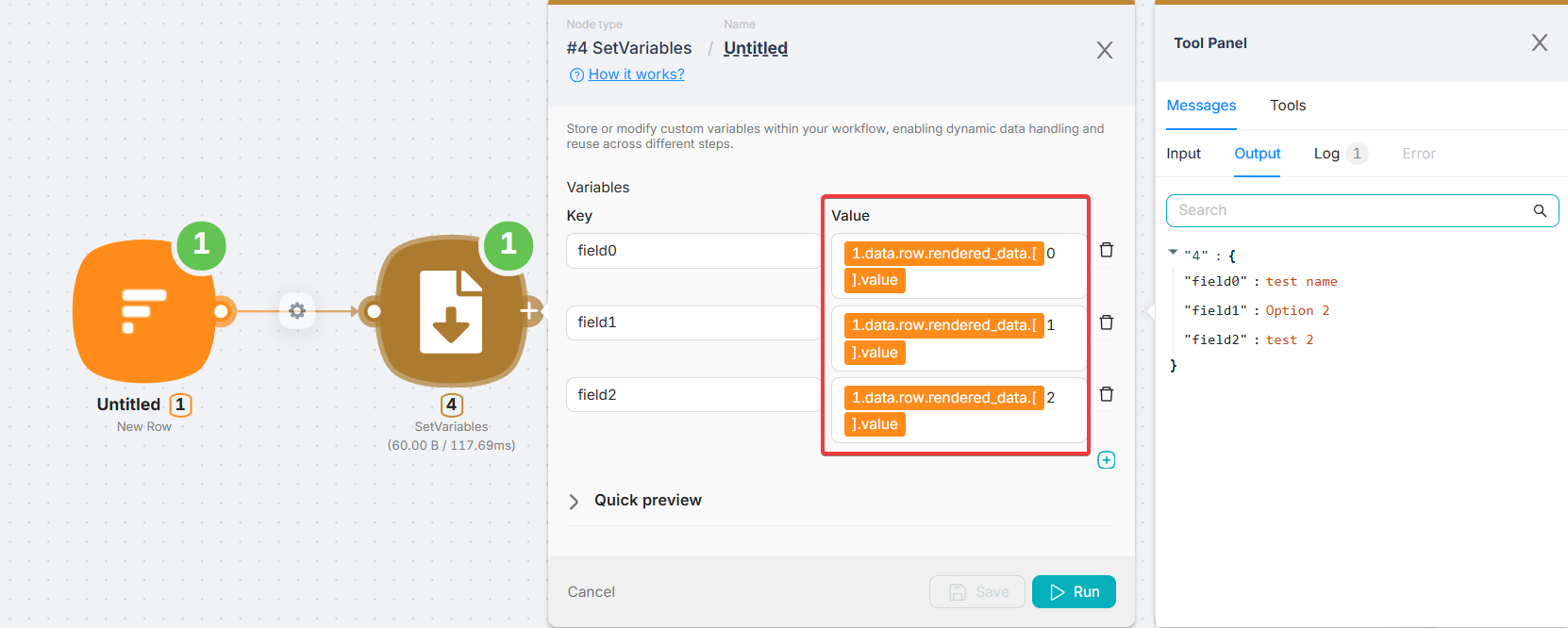Add a new variable with plus icon

(1107, 460)
